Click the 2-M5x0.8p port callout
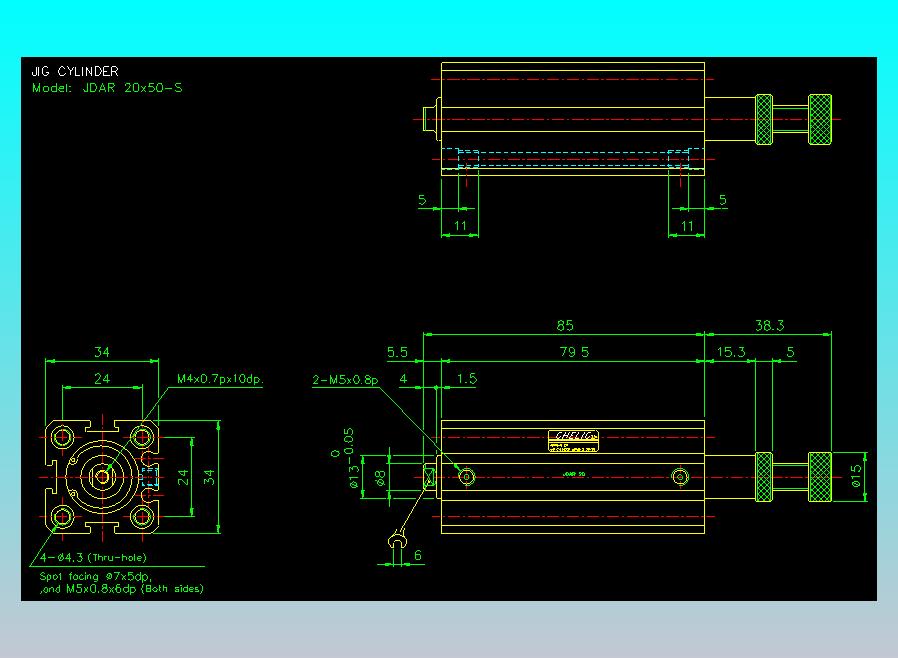This screenshot has width=898, height=658. (345, 380)
